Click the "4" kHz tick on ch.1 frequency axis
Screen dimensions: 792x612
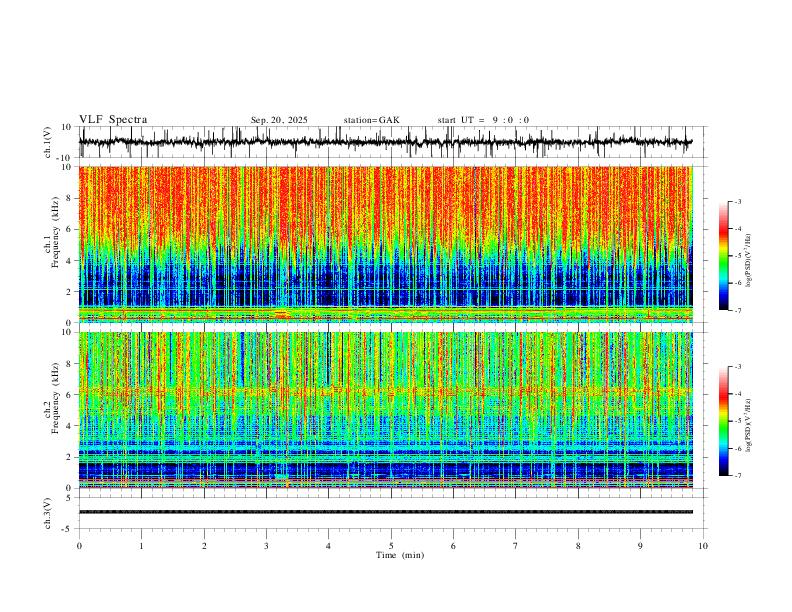(x=71, y=261)
